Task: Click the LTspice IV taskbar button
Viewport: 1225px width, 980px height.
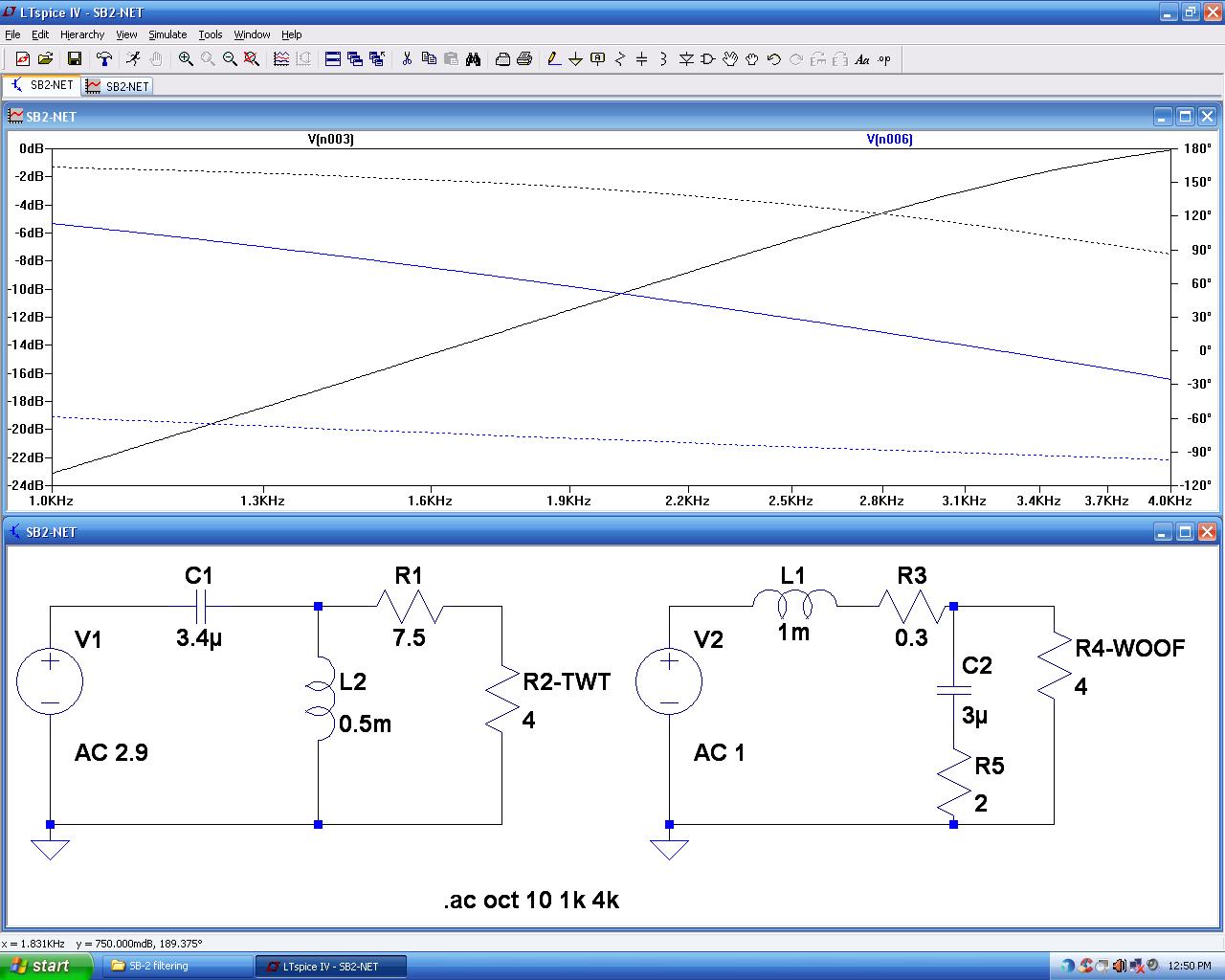Action: pyautogui.click(x=331, y=966)
